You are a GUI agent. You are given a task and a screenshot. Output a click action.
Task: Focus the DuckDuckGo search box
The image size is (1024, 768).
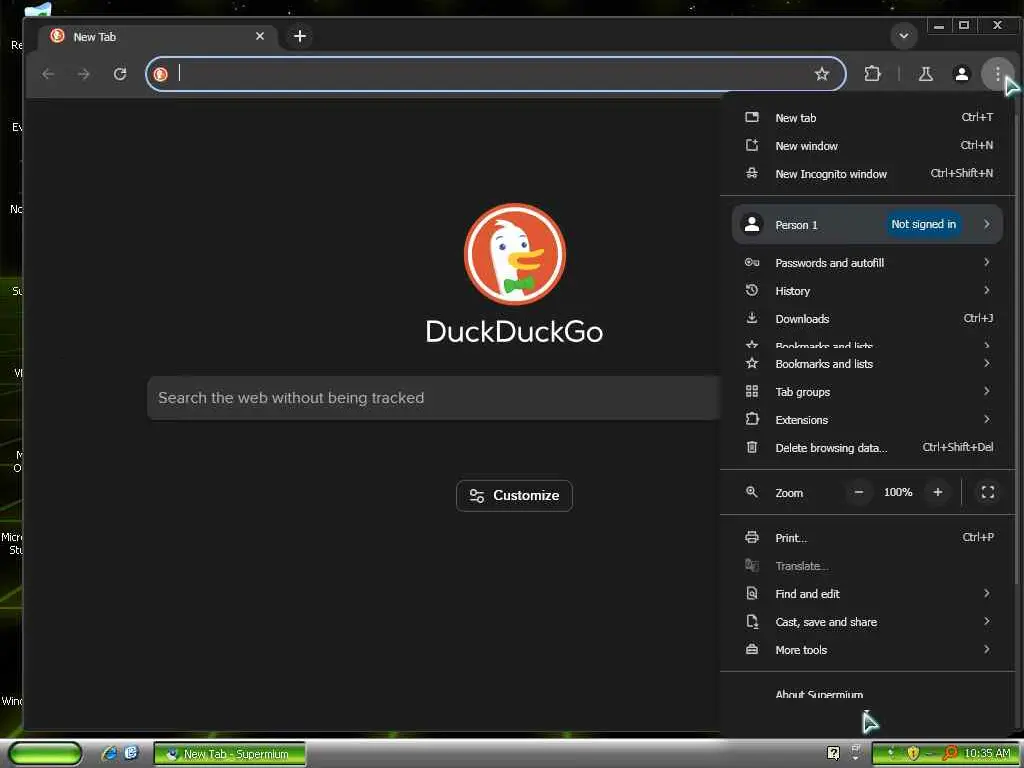tap(434, 398)
